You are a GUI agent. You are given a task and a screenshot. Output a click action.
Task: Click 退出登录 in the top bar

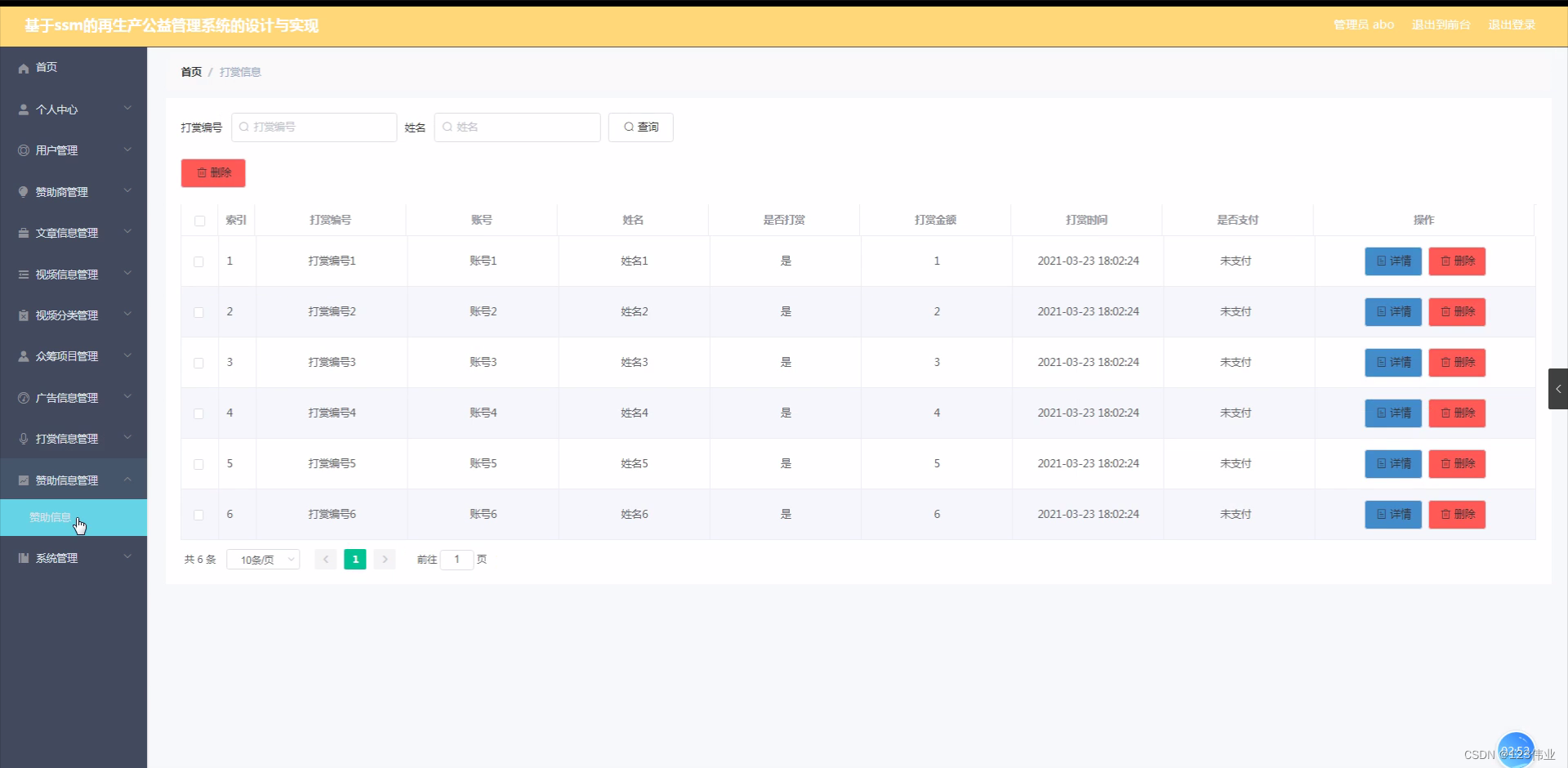click(x=1512, y=25)
